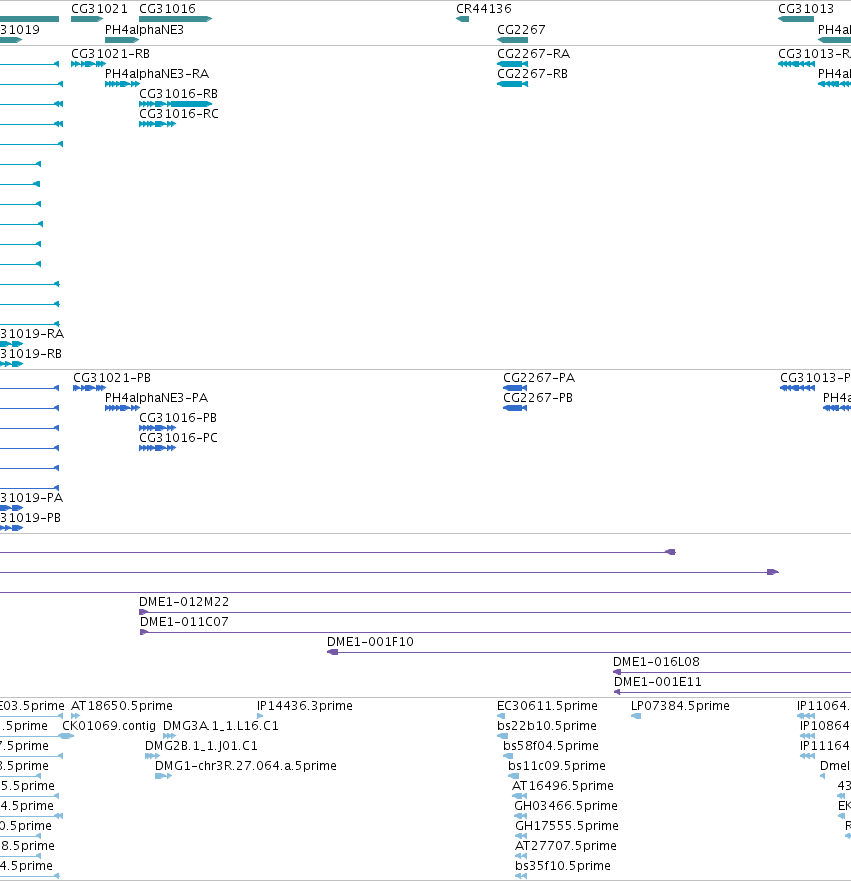Open transcript CG31021-RB
851x881 pixels.
pyautogui.click(x=110, y=54)
